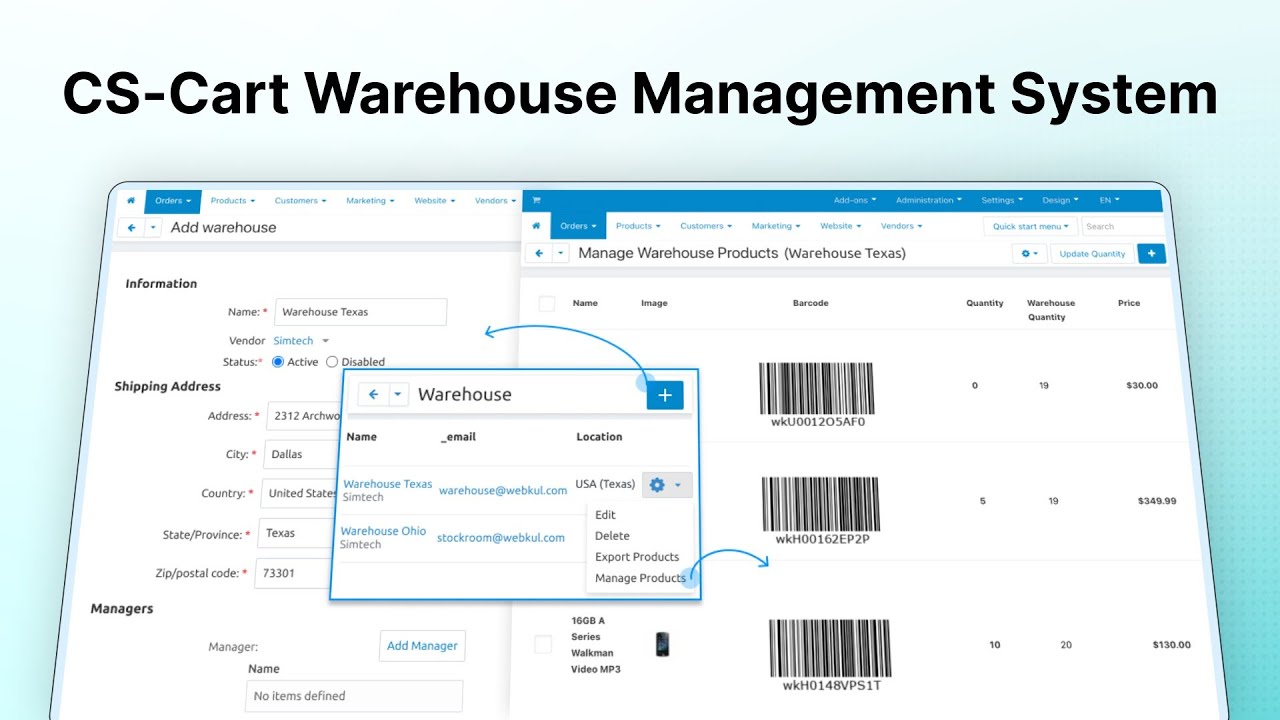
Task: Click back arrow in the Warehouse list popup
Action: 373,394
